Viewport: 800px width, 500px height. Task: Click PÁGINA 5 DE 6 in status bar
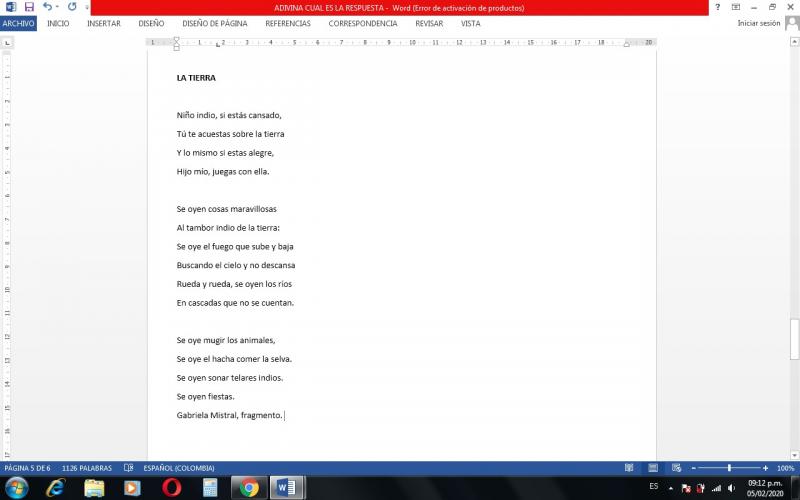tap(28, 468)
